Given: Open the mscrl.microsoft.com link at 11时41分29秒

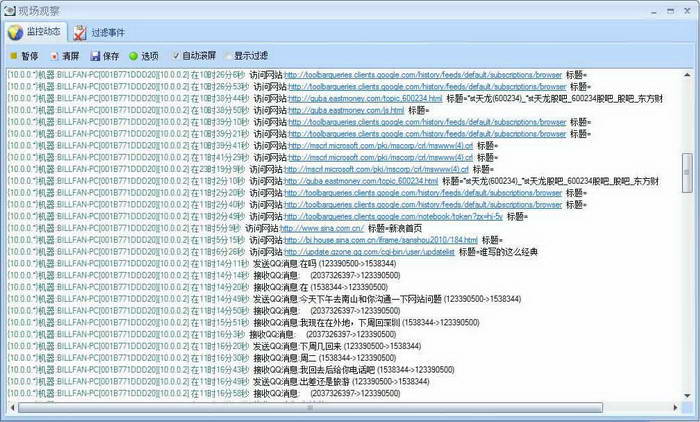Looking at the screenshot, I should (x=380, y=157).
